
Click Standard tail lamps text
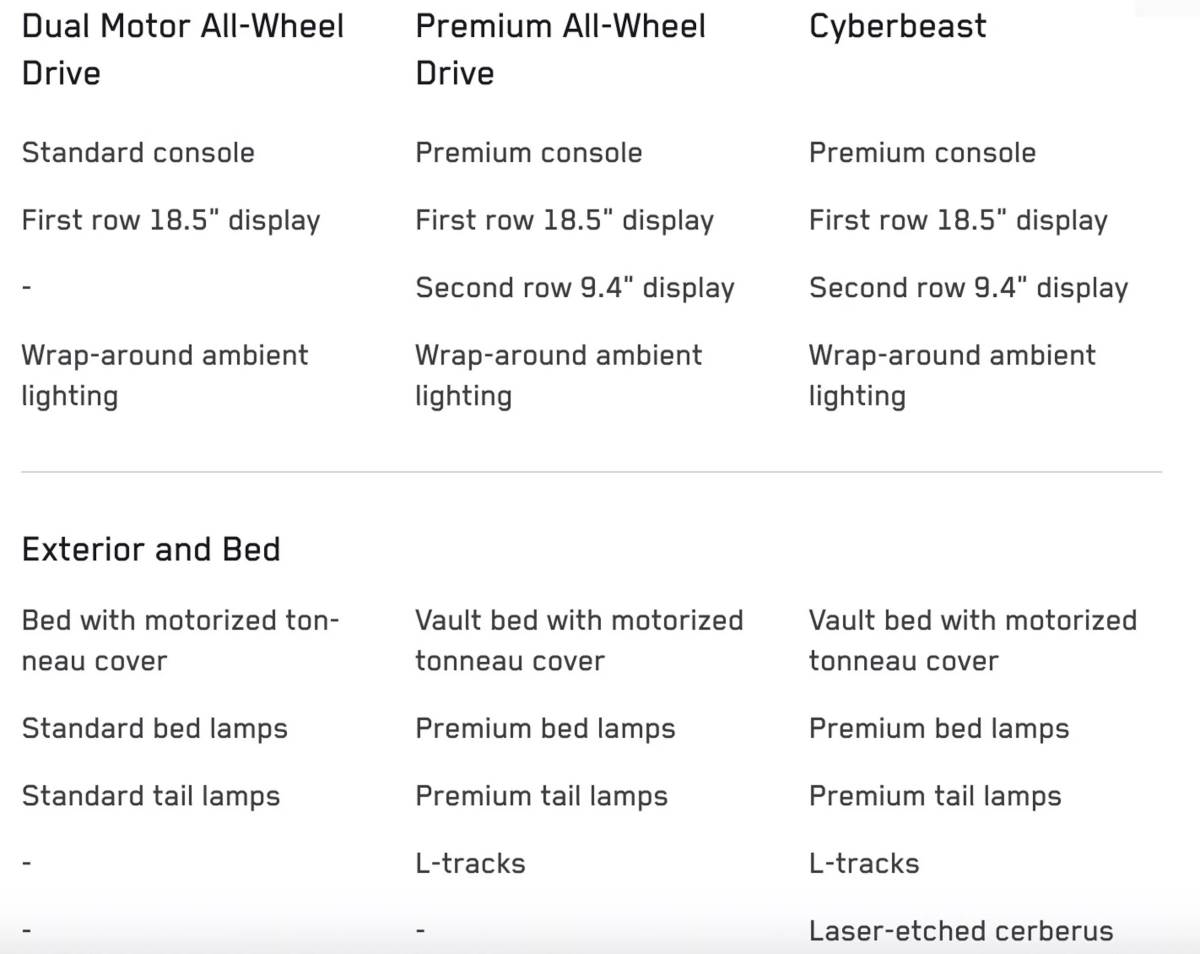pos(151,796)
